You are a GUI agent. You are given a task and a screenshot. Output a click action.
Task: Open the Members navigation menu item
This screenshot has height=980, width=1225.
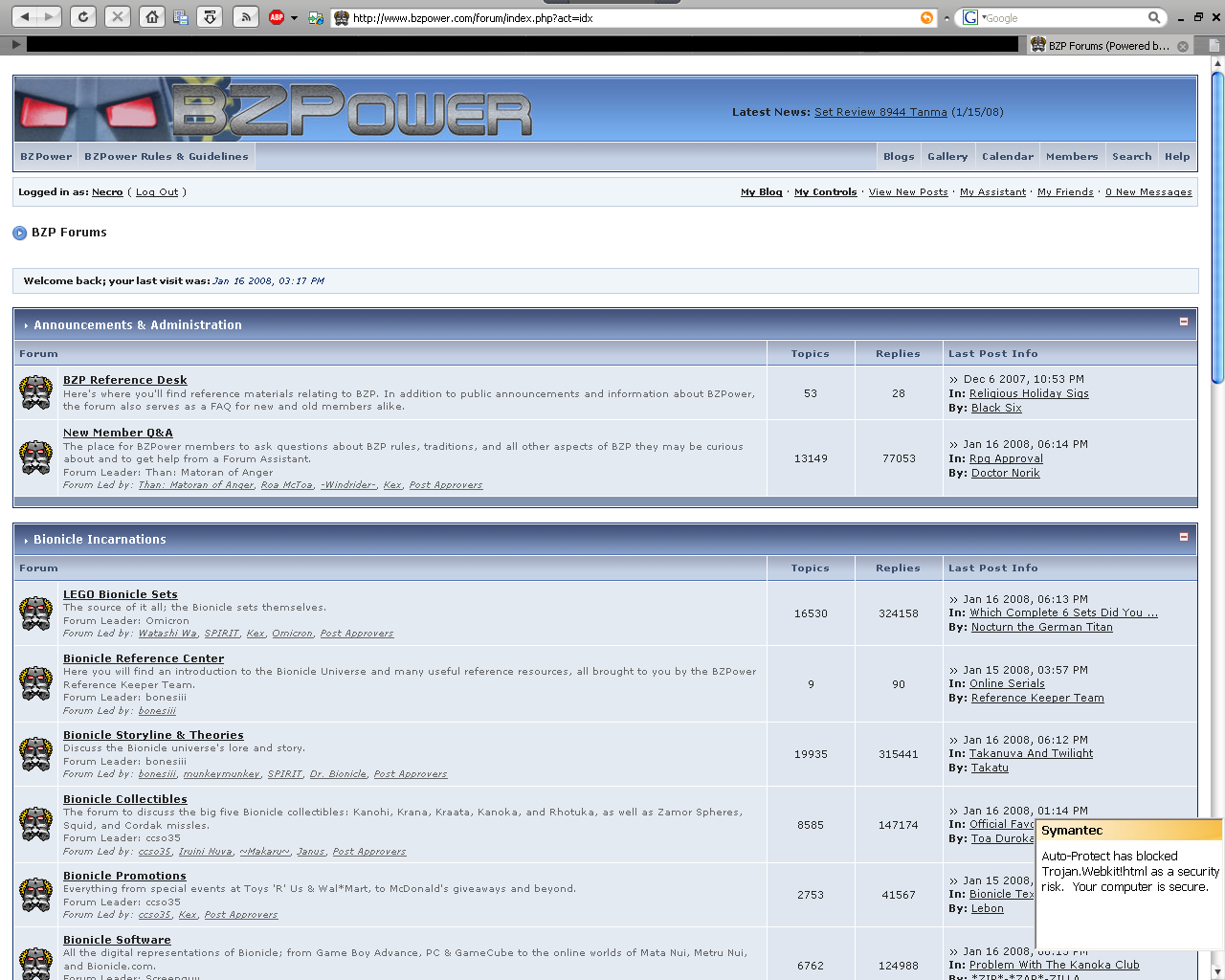coord(1072,156)
